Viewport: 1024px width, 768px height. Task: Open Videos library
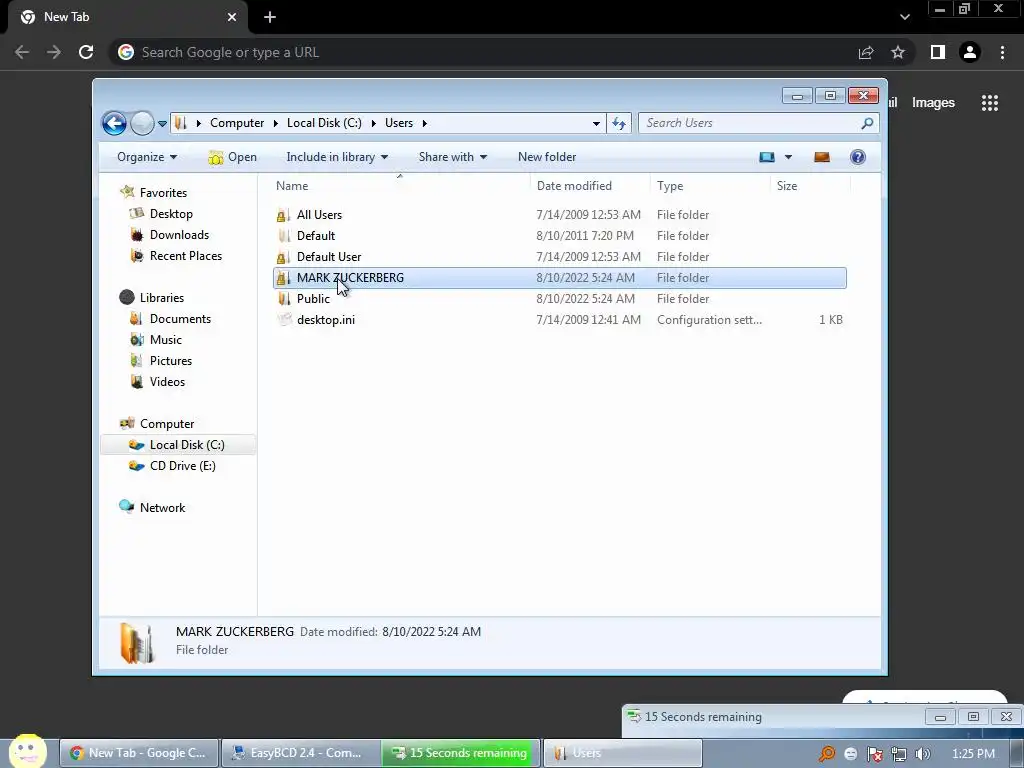tap(167, 381)
